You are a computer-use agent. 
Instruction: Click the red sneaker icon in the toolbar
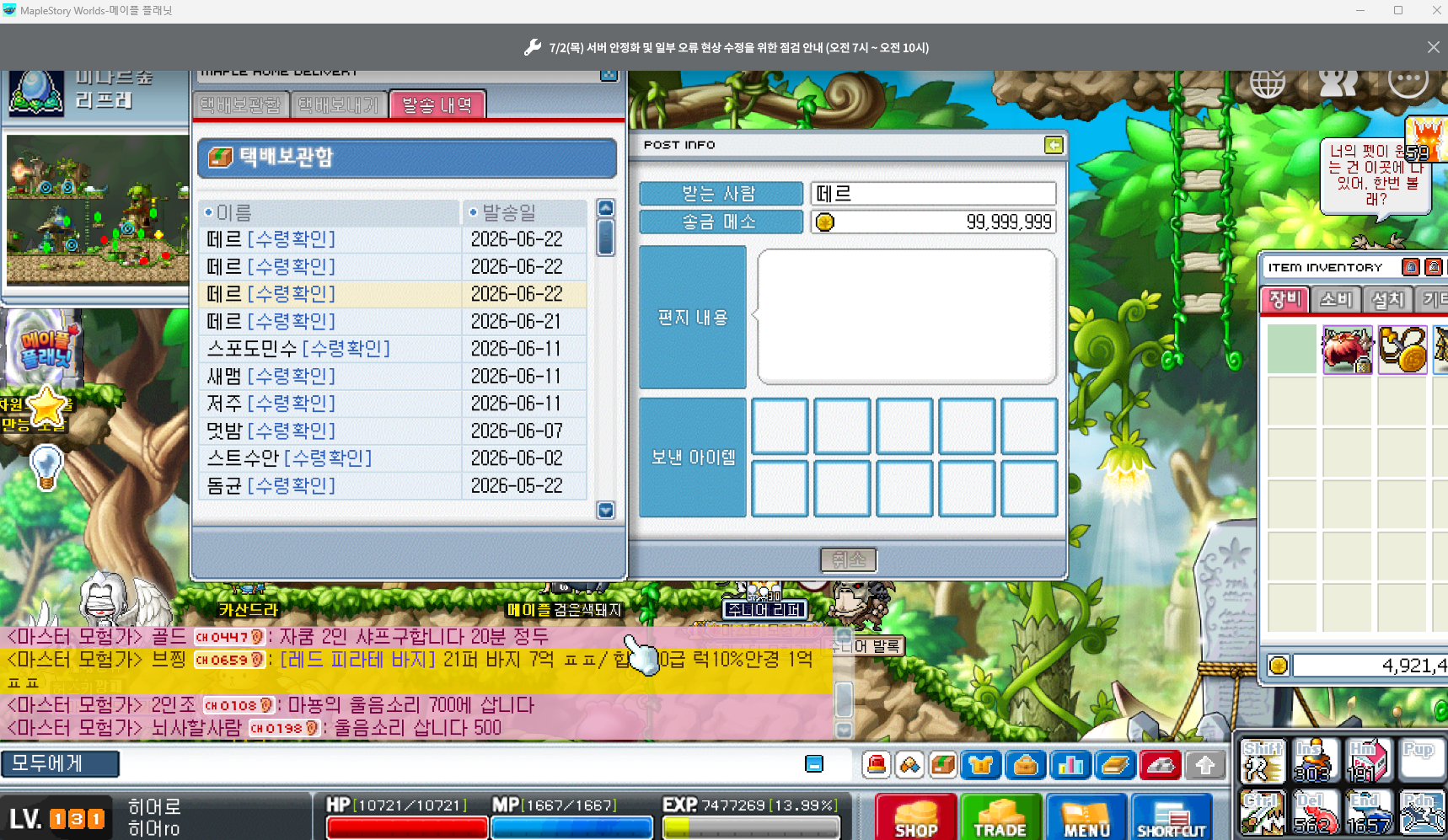pos(1160,765)
